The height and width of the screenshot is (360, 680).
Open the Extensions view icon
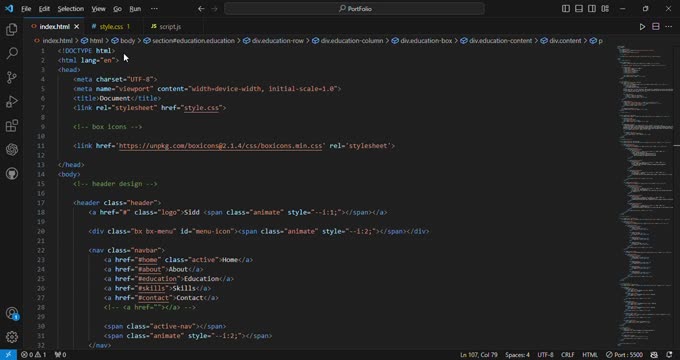point(12,126)
